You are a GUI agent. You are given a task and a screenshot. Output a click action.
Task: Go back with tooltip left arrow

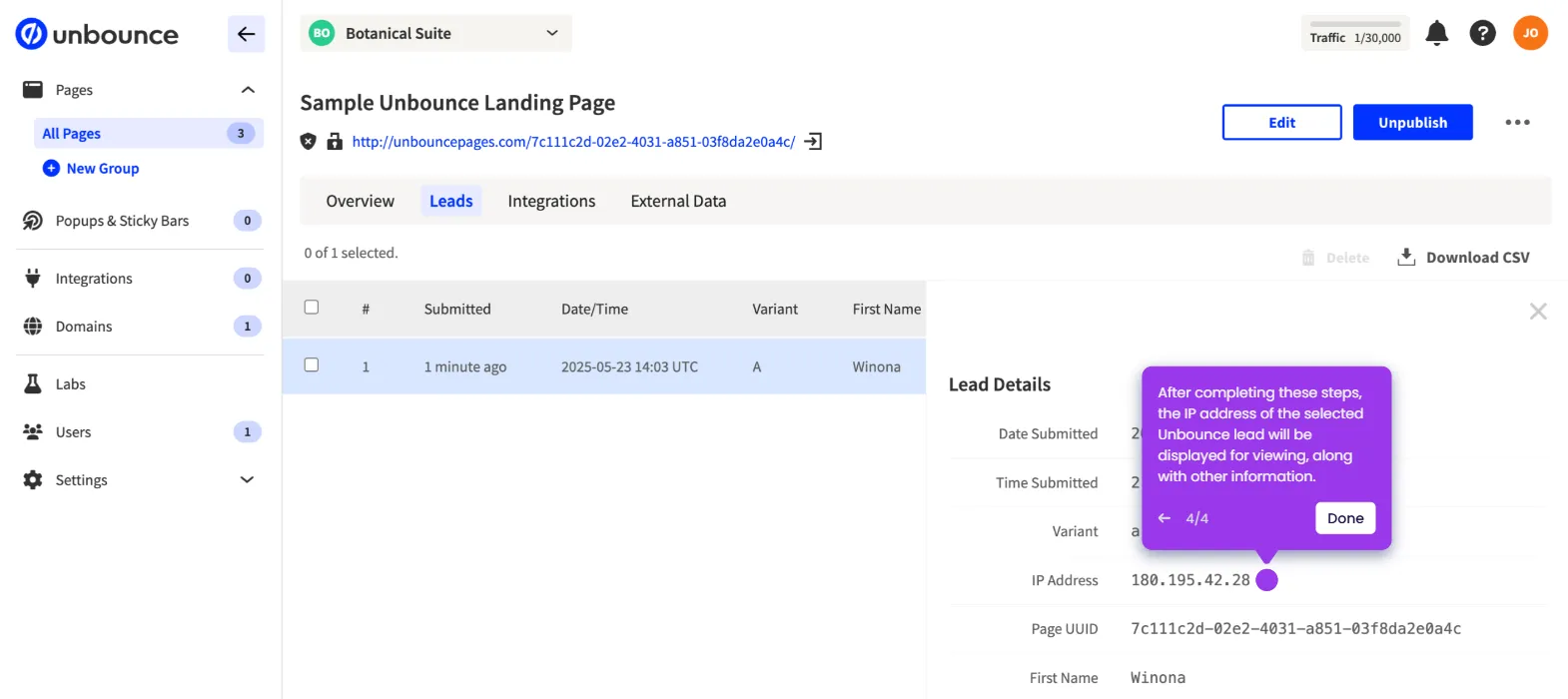pos(1164,518)
